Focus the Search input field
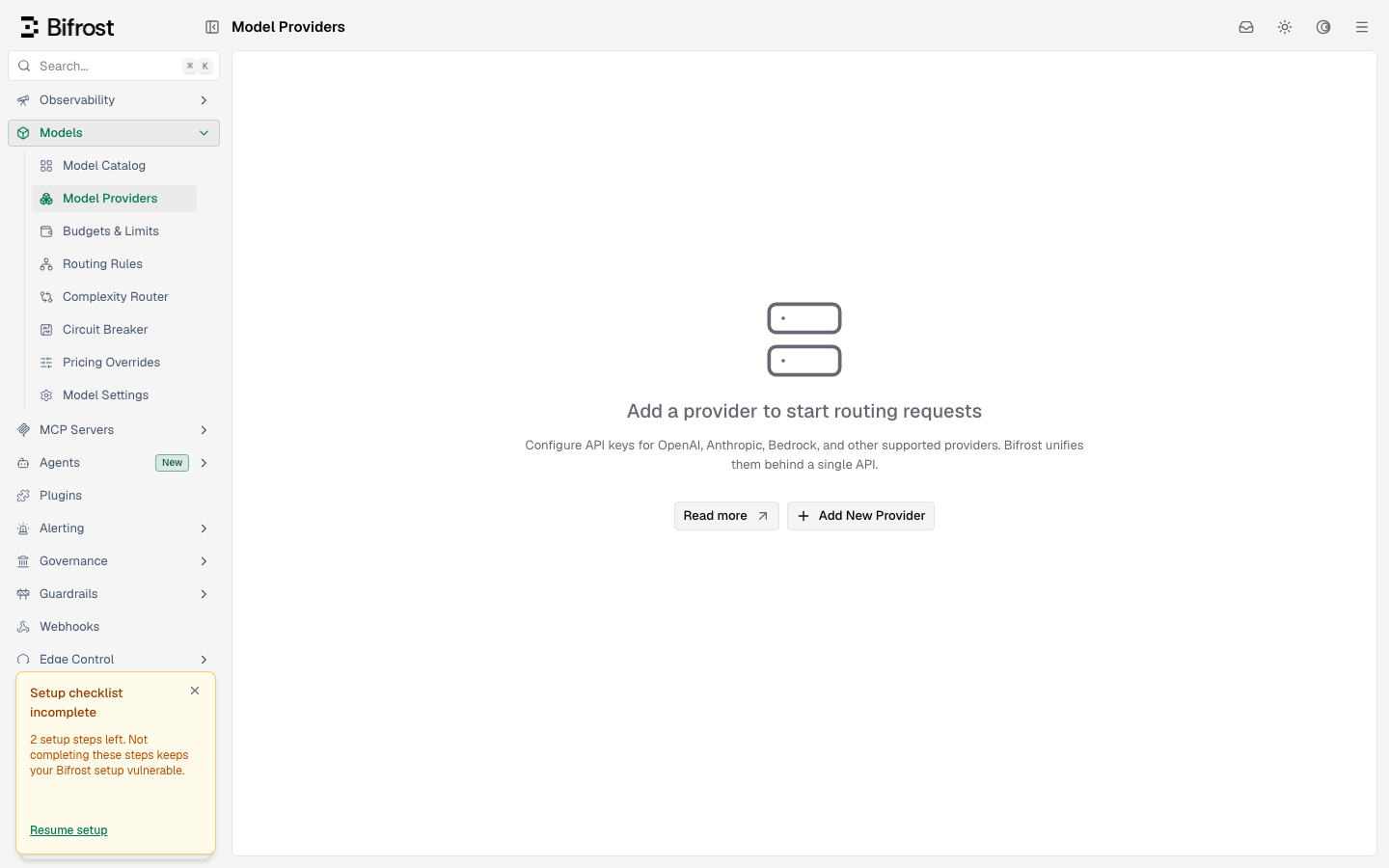Screen dimensions: 1389x868 114,67
